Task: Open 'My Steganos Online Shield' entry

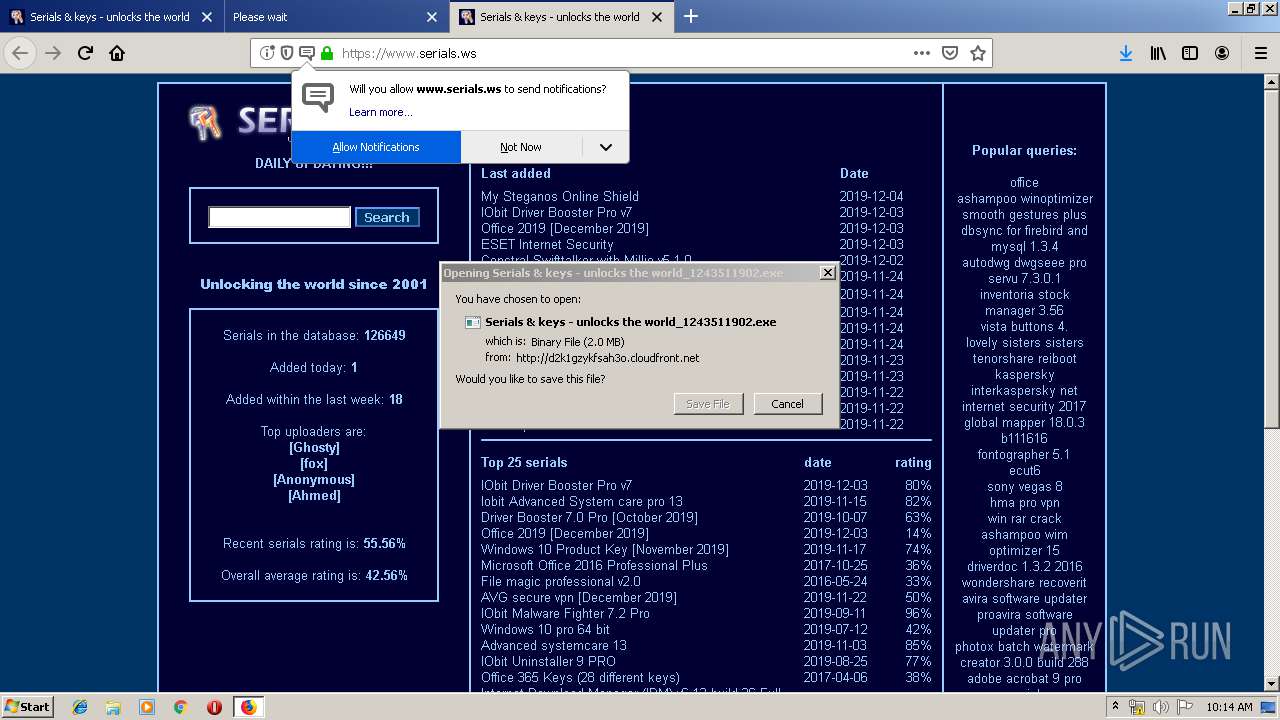Action: coord(559,196)
